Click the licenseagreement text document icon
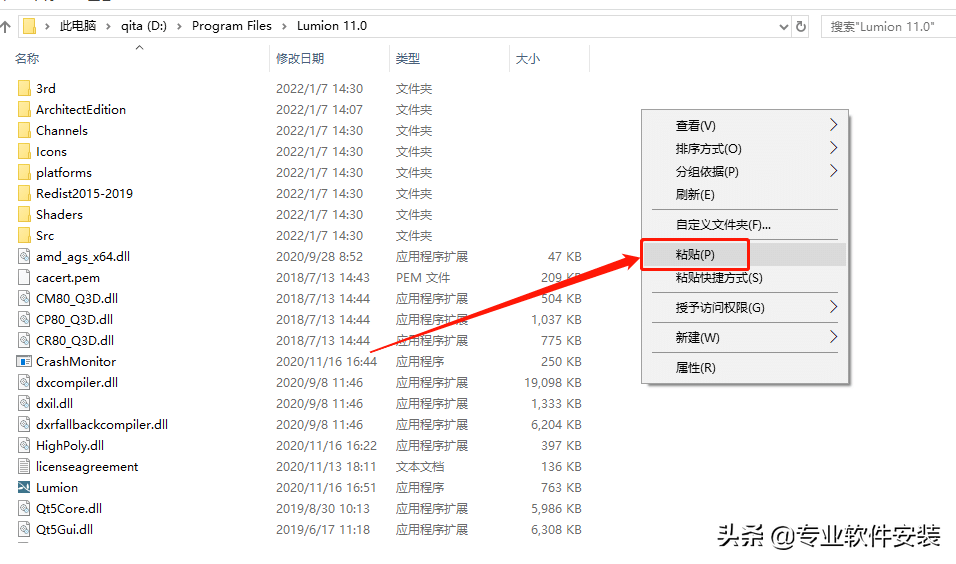This screenshot has height=564, width=956. [x=24, y=466]
